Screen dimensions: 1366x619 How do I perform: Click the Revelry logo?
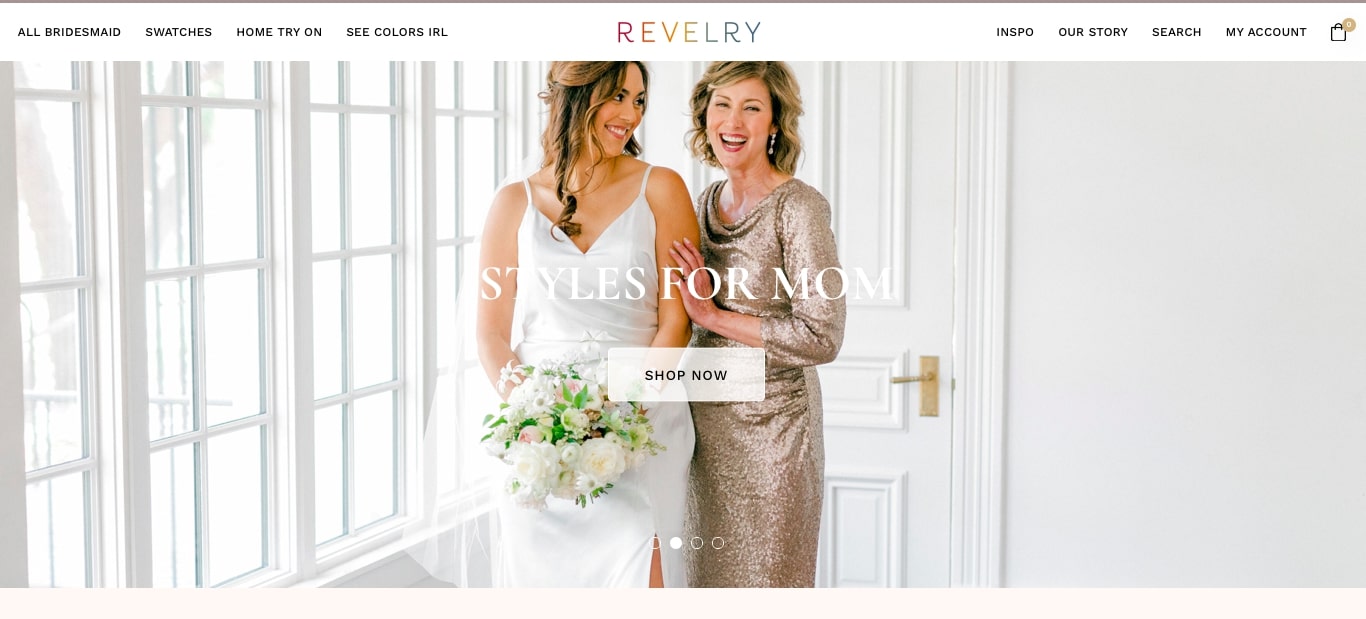tap(689, 32)
